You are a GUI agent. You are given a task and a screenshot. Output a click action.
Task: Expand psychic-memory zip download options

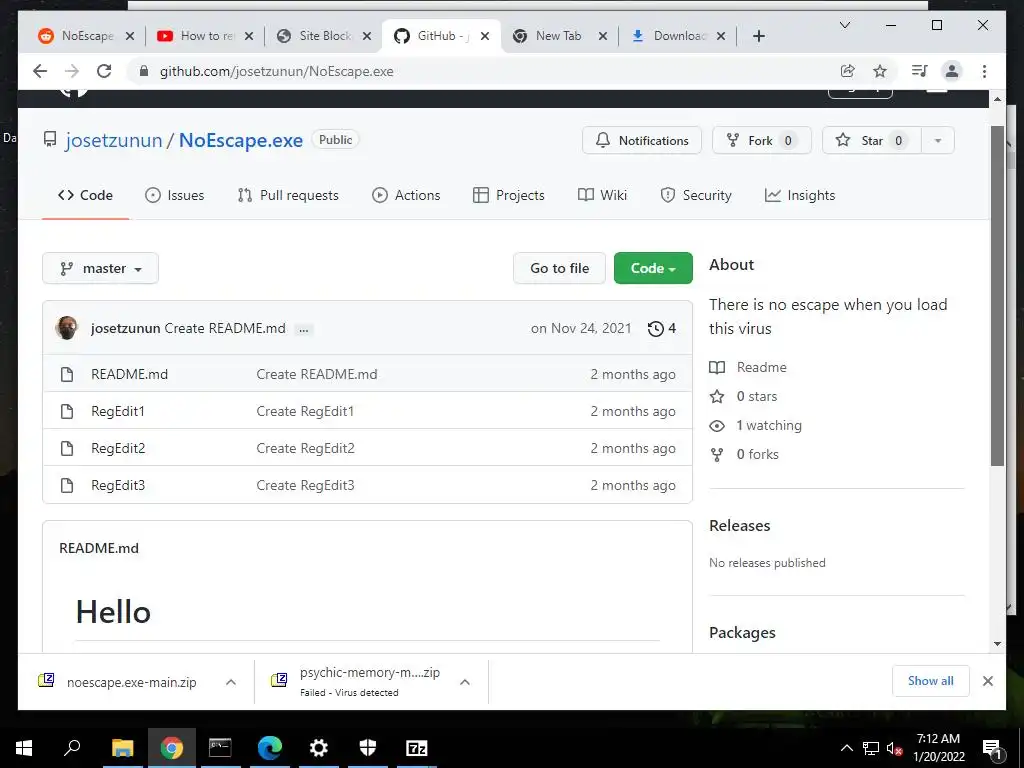click(465, 682)
